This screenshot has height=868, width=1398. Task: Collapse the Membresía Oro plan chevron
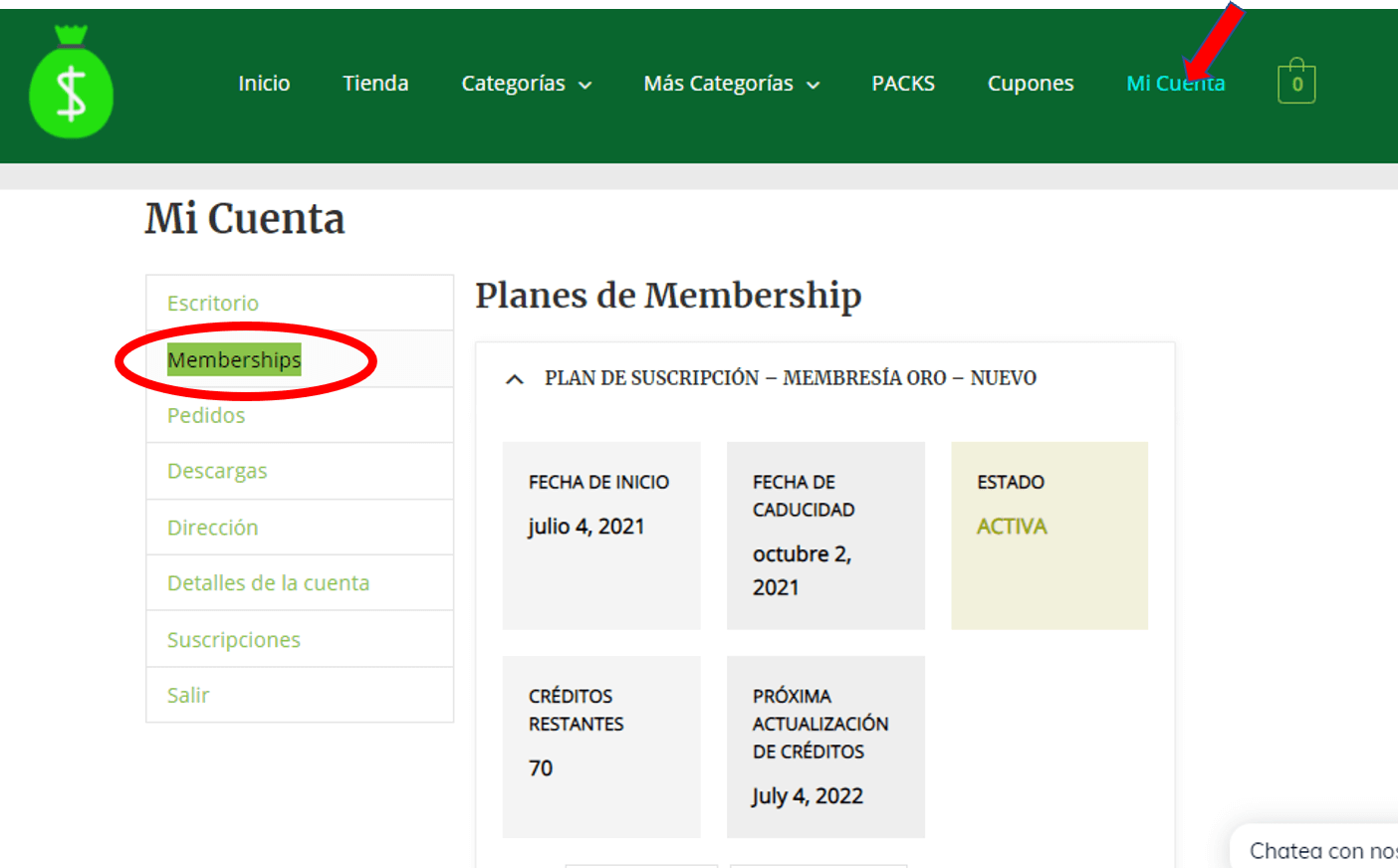[x=515, y=379]
